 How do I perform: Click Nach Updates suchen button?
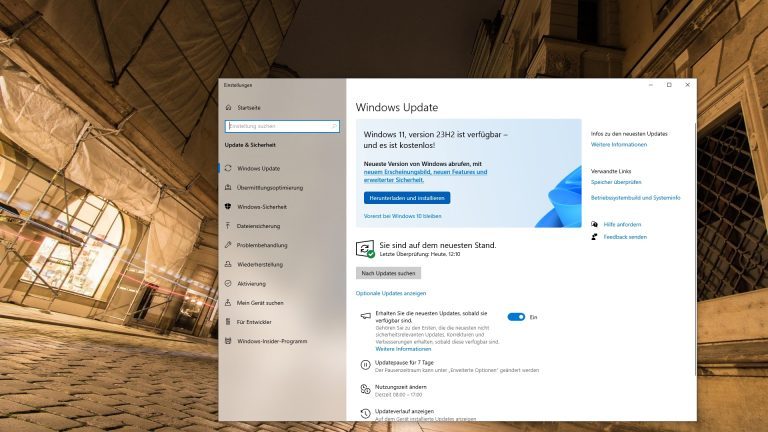coord(388,273)
